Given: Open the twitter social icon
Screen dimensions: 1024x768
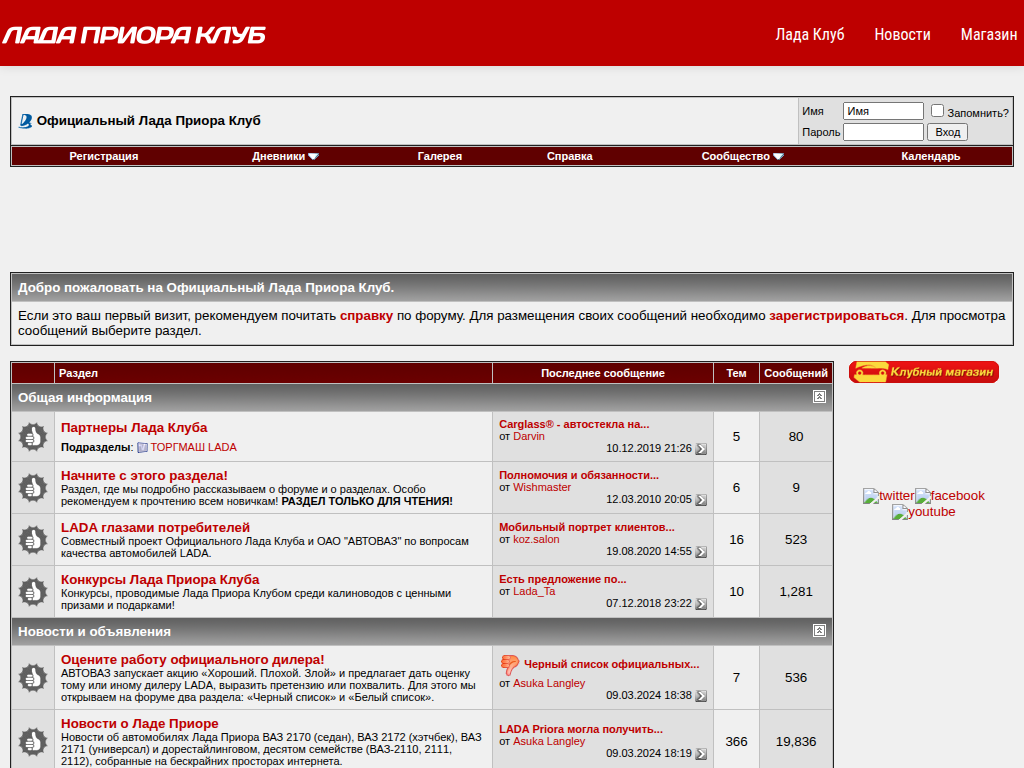Looking at the screenshot, I should coord(888,496).
